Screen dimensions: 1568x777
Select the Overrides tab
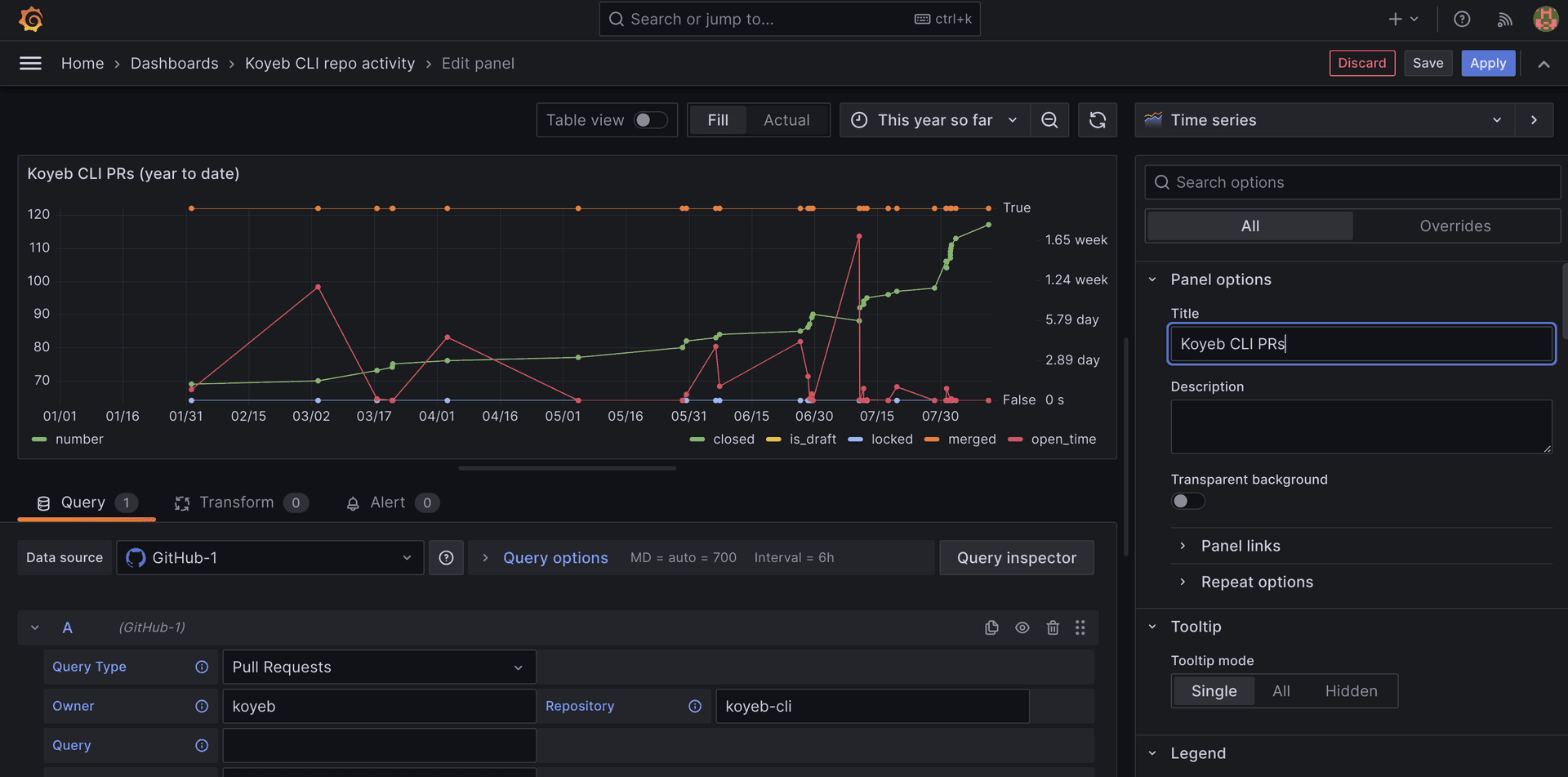[1455, 226]
